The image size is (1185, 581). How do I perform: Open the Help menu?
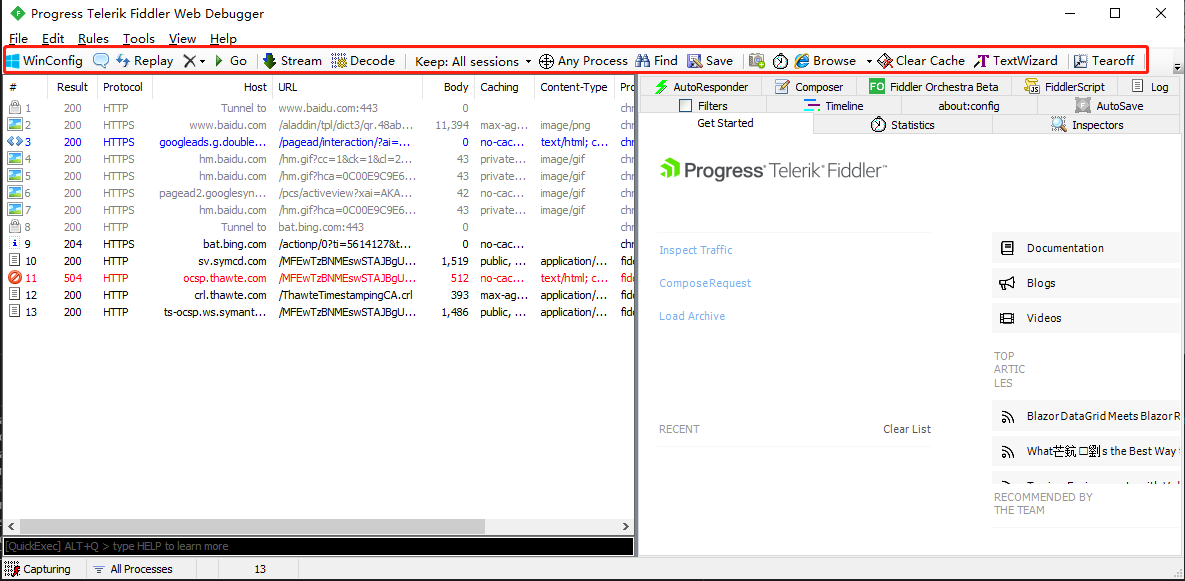click(x=223, y=39)
